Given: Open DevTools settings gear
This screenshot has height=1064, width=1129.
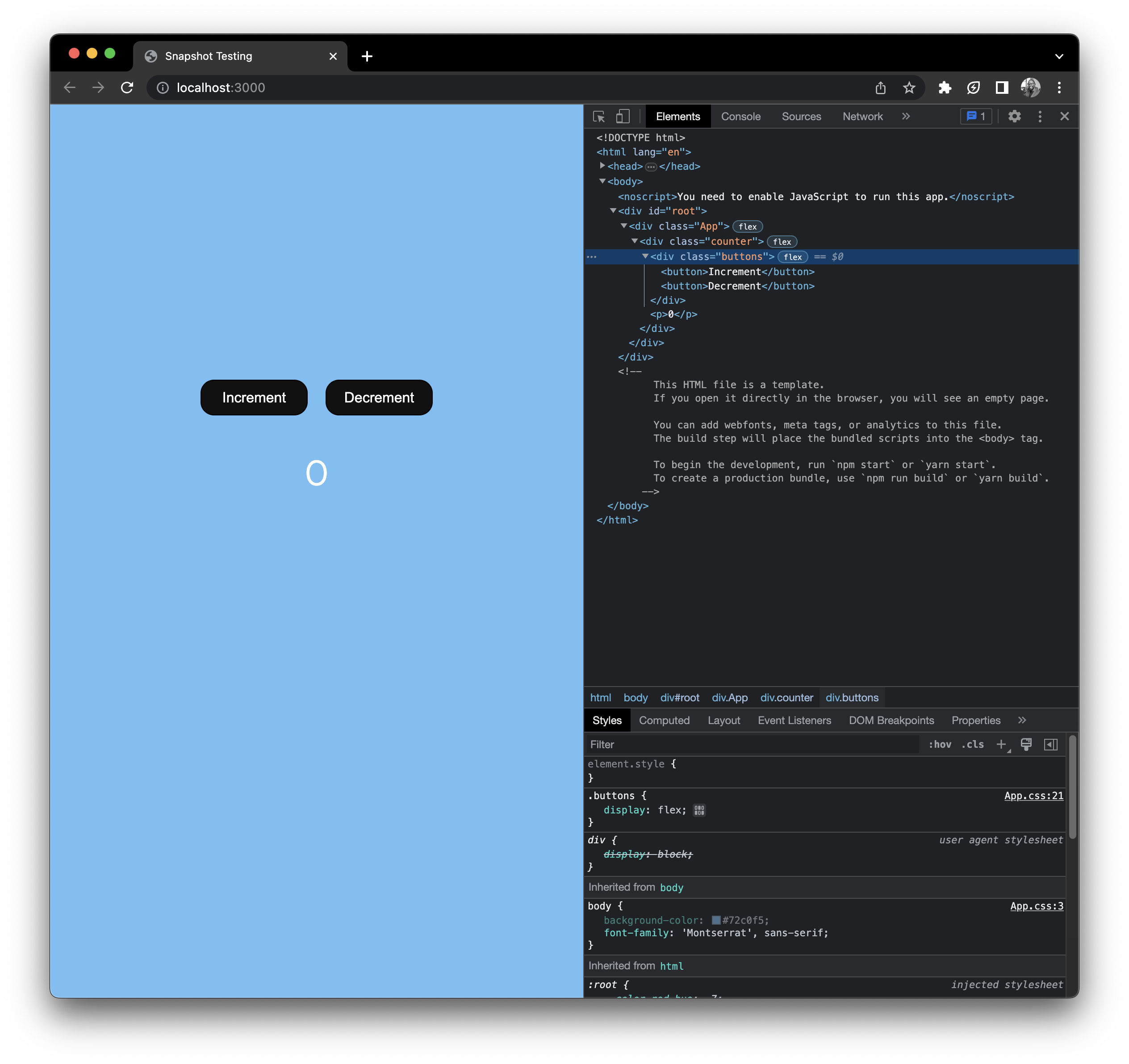Looking at the screenshot, I should pyautogui.click(x=1014, y=117).
